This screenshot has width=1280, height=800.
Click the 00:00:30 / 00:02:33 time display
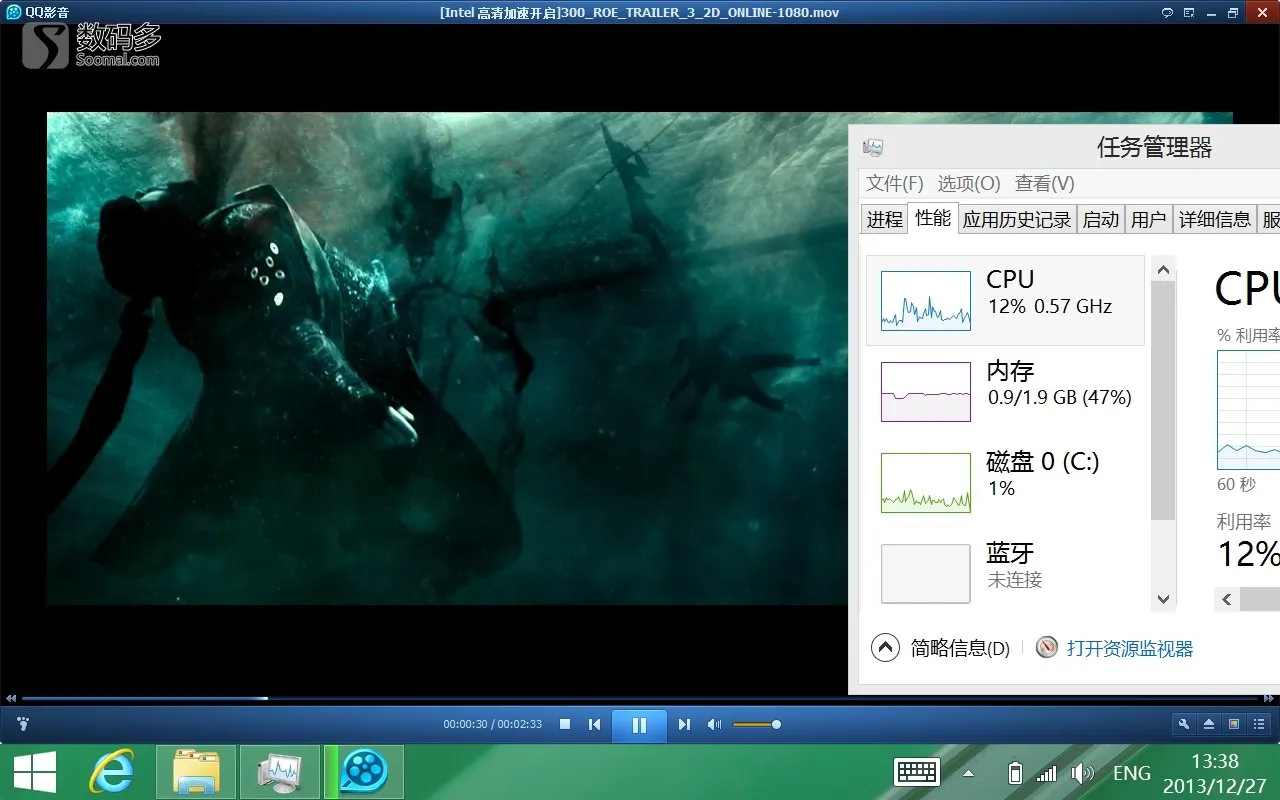(493, 724)
